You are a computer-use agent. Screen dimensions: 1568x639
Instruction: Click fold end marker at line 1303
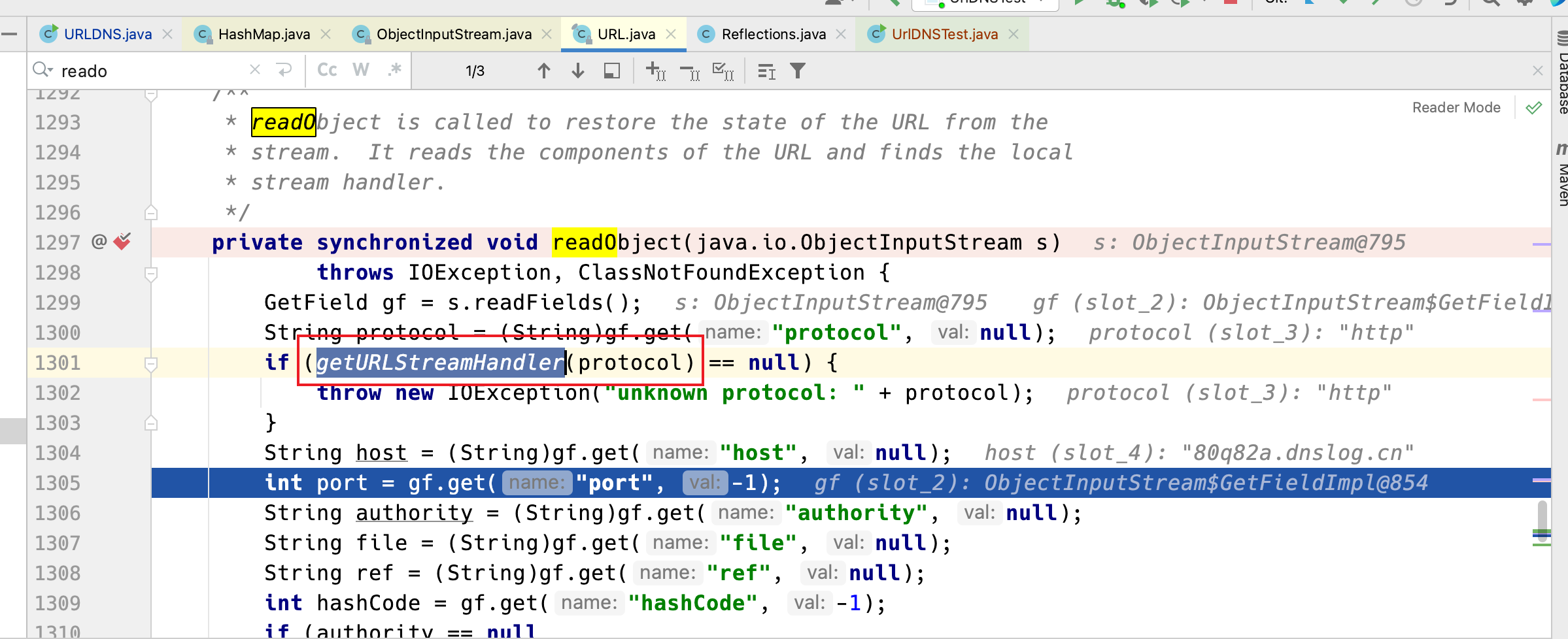coord(151,423)
